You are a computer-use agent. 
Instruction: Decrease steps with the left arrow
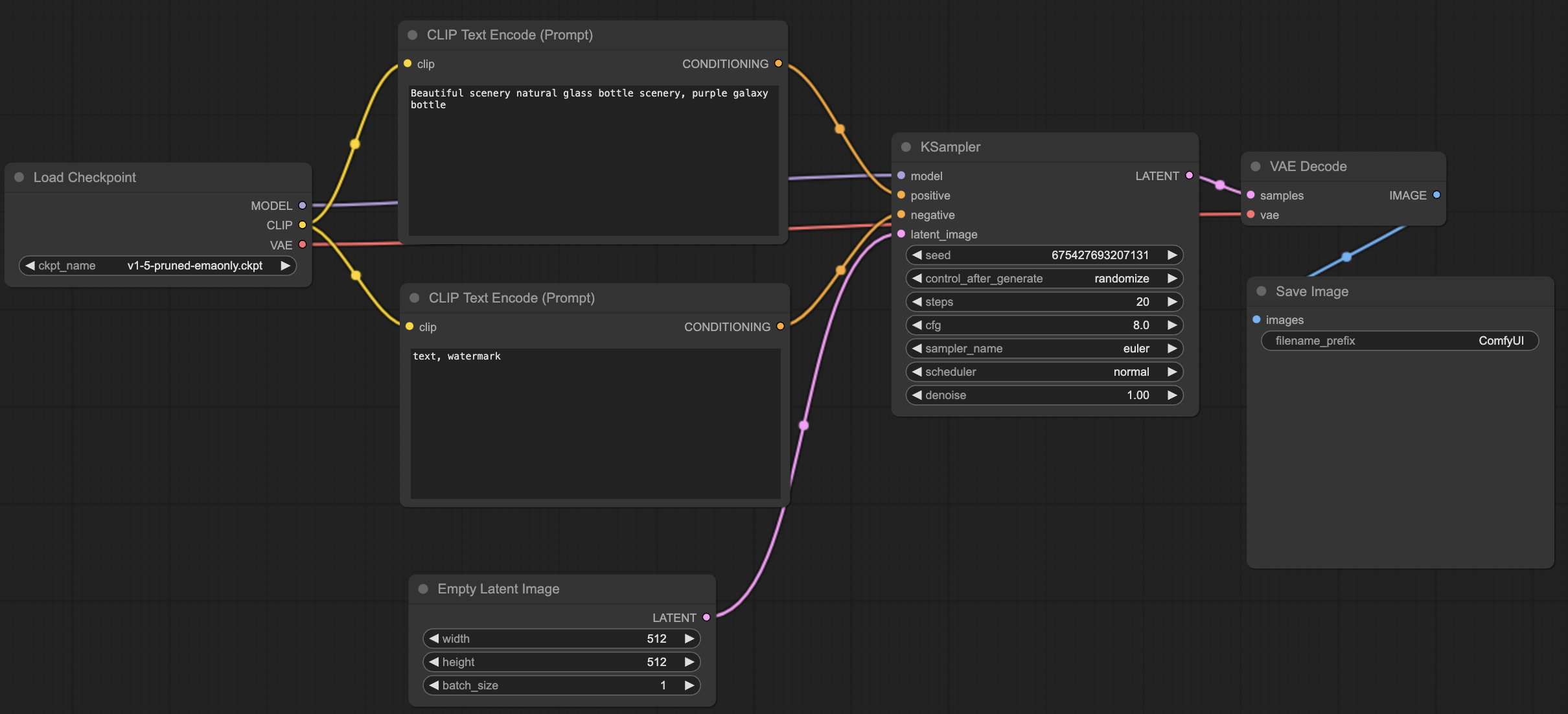click(917, 302)
